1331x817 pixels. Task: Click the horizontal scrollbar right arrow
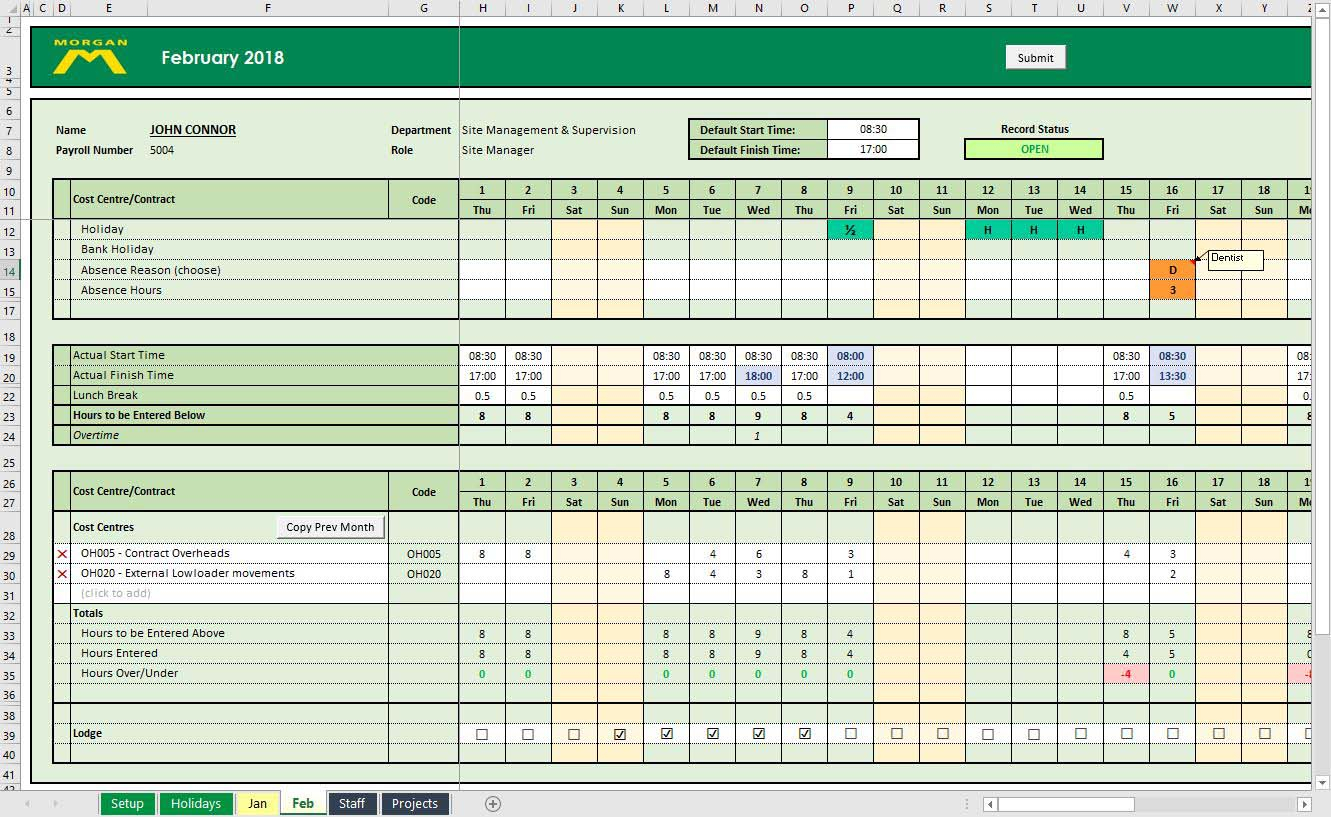click(1304, 804)
